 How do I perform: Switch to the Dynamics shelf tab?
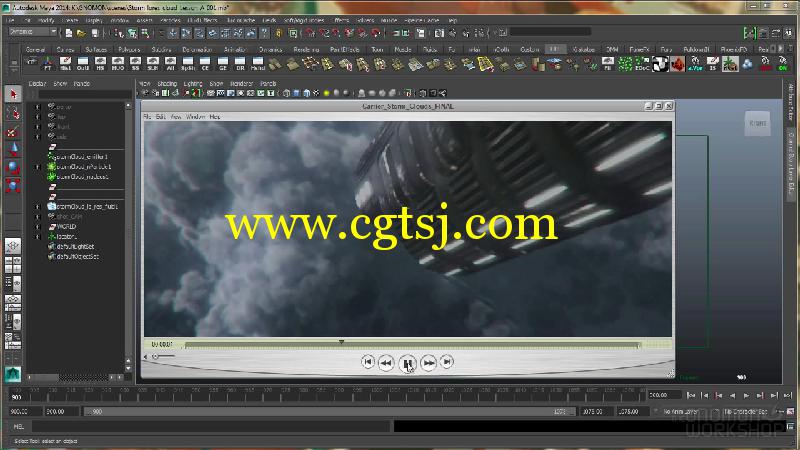click(x=270, y=49)
